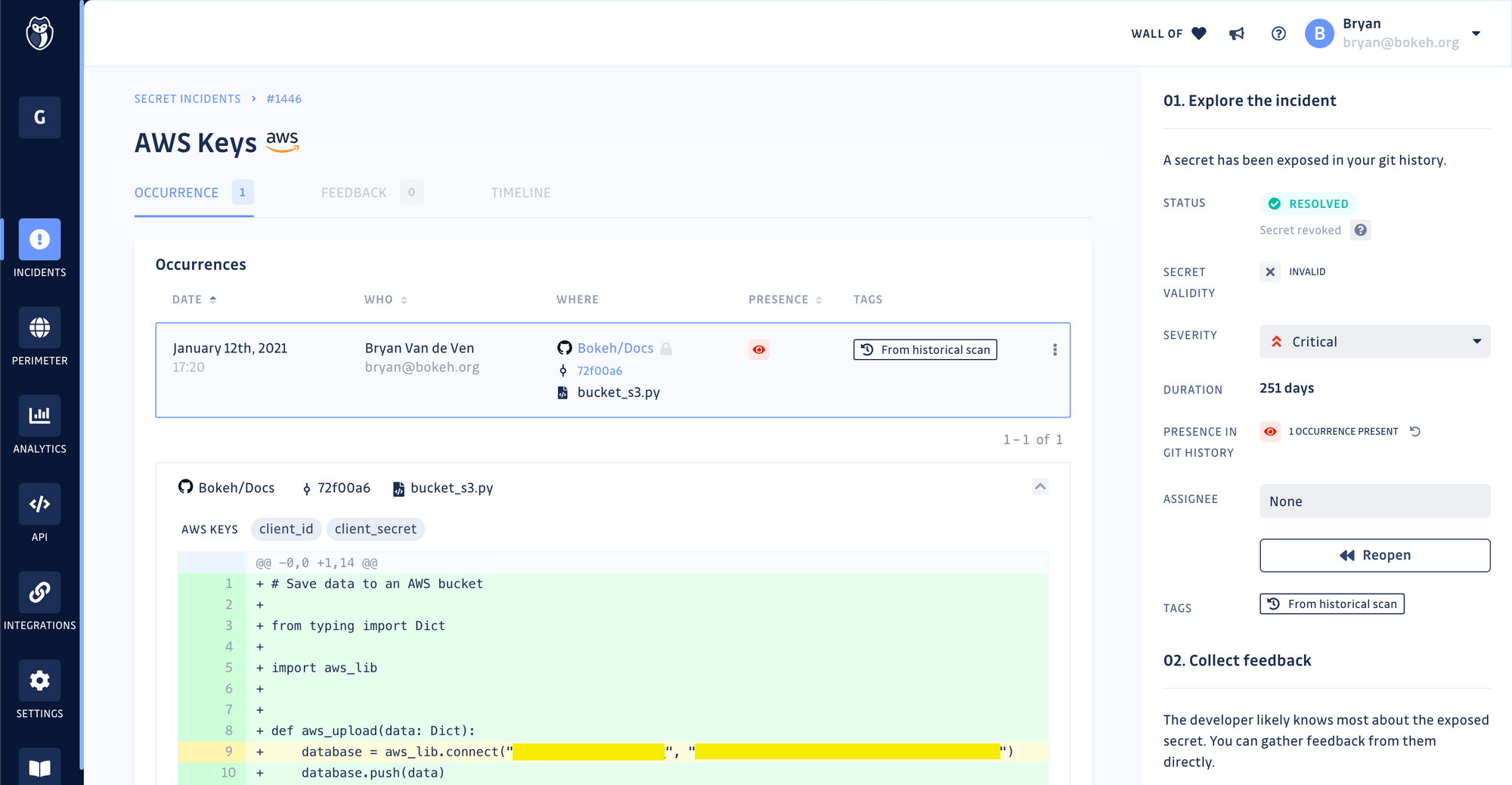Click the Resolved status badge
1512x785 pixels.
coord(1309,203)
